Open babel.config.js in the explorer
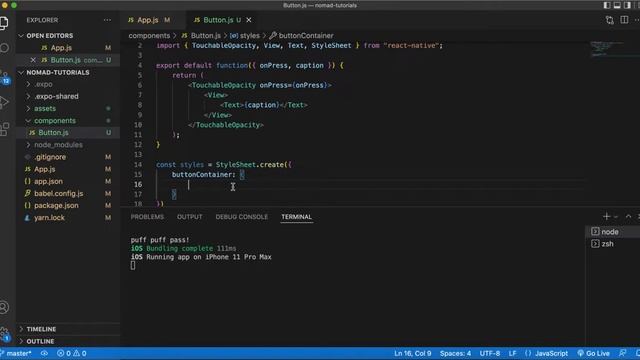This screenshot has height=360, width=640. [68, 193]
